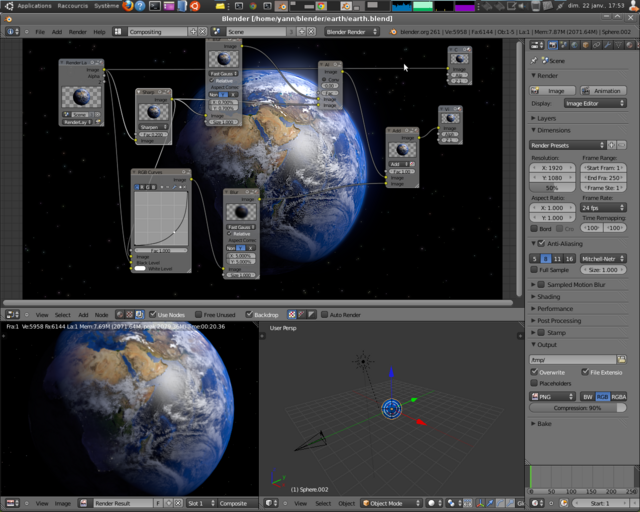Open the Node menu in node editor
Image resolution: width=640 pixels, height=512 pixels.
pyautogui.click(x=102, y=315)
